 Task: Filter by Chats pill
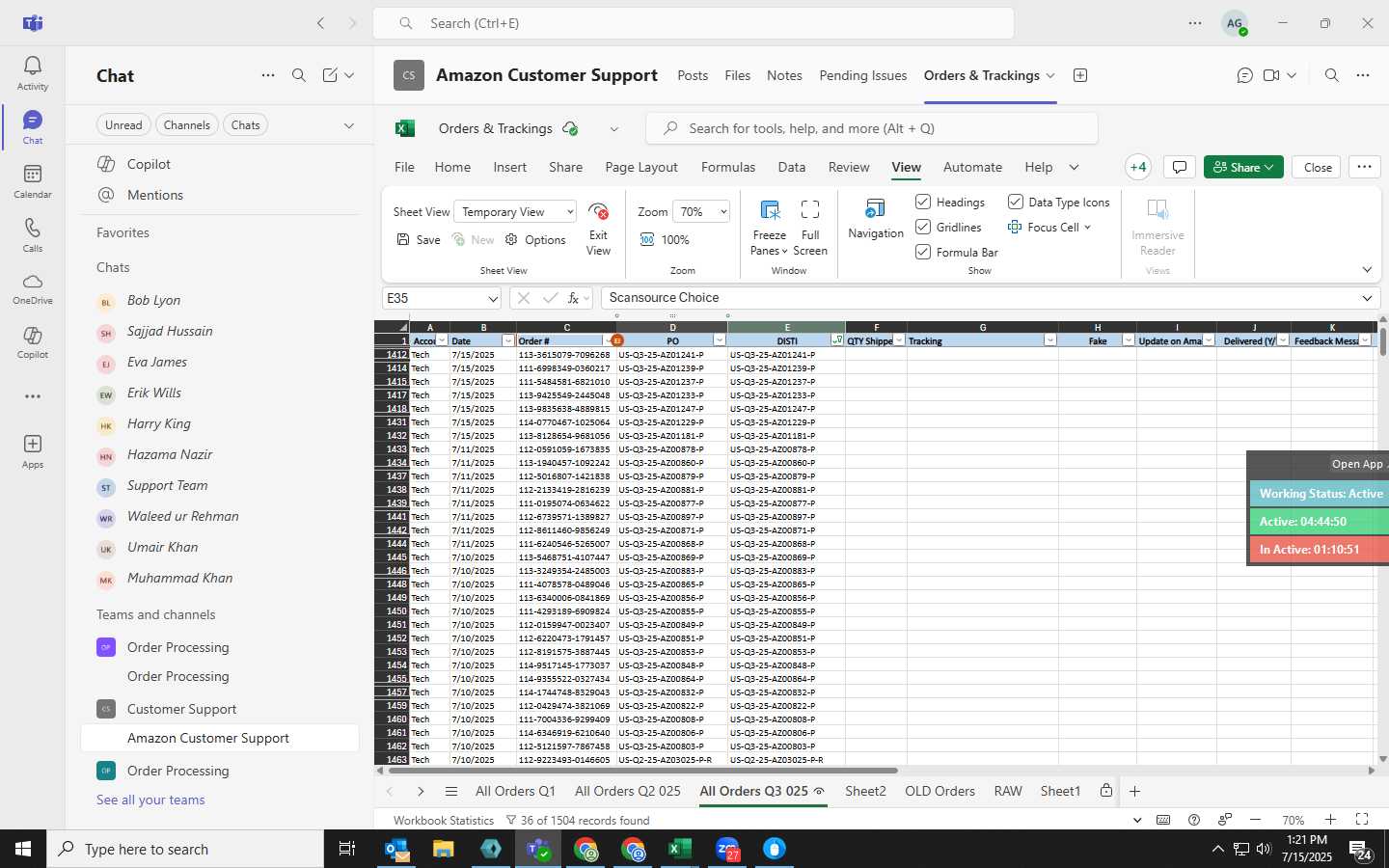pyautogui.click(x=245, y=125)
